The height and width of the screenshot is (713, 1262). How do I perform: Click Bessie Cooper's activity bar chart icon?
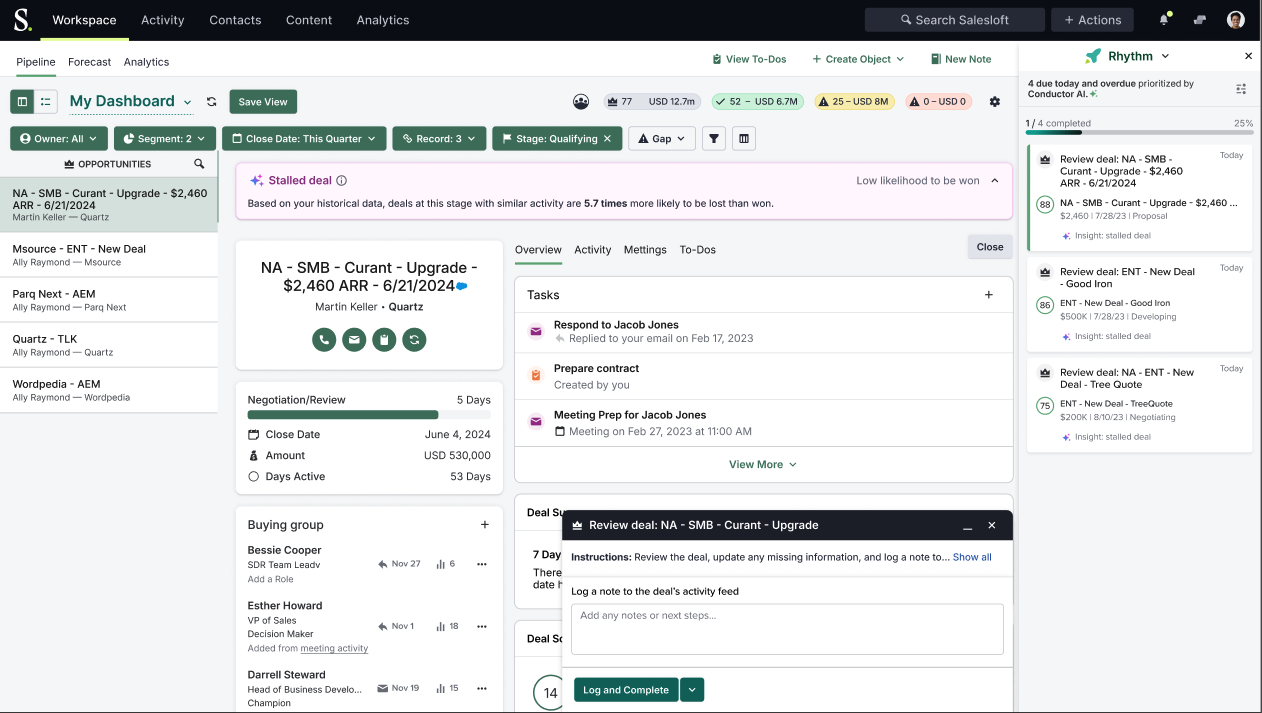point(440,564)
